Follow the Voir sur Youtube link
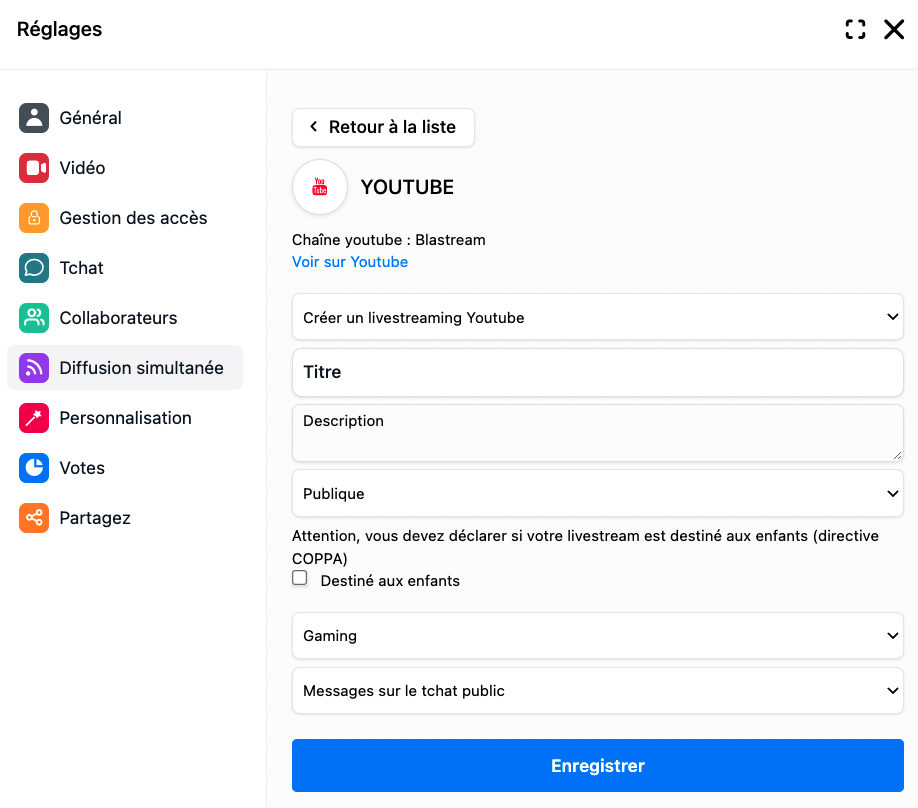This screenshot has width=918, height=808. coord(350,262)
